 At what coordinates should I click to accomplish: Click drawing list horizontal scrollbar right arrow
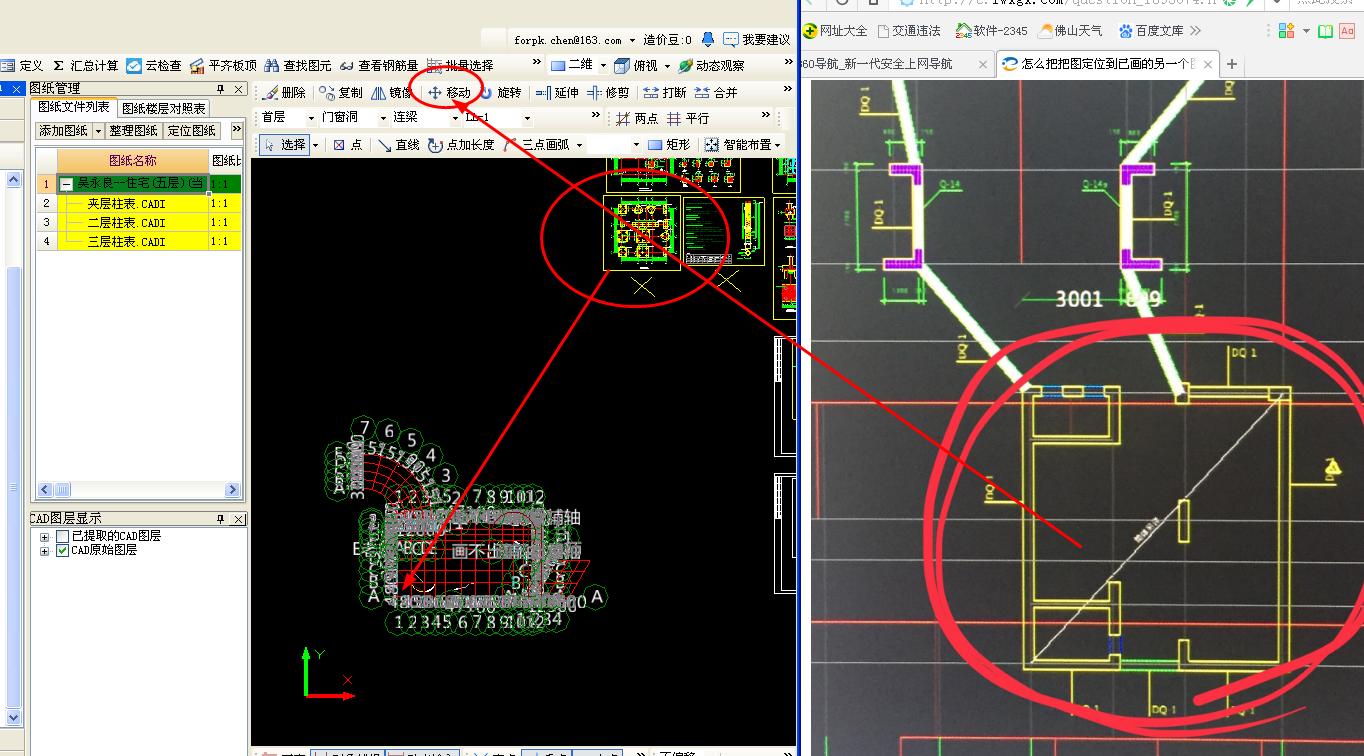pyautogui.click(x=232, y=490)
